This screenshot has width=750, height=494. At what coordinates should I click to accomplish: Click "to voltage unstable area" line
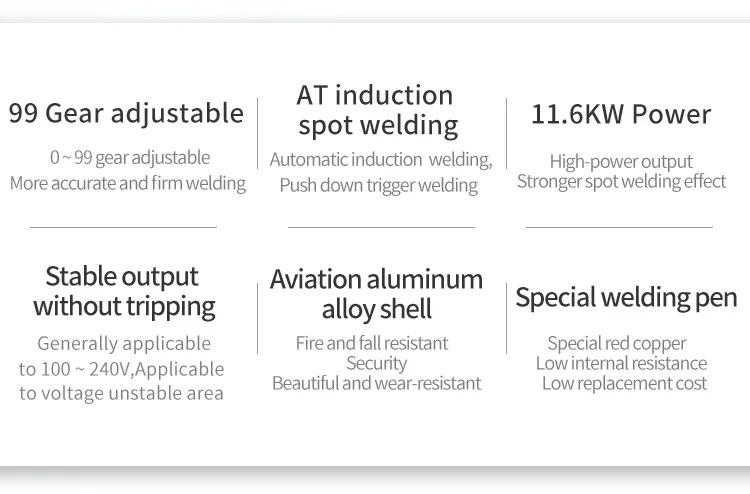click(121, 393)
